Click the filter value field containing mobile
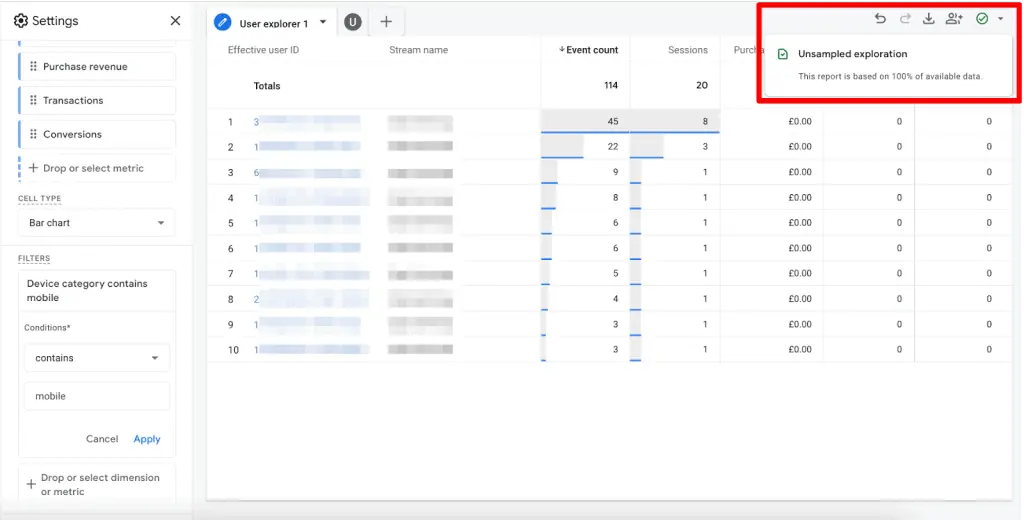This screenshot has width=1024, height=520. point(96,396)
